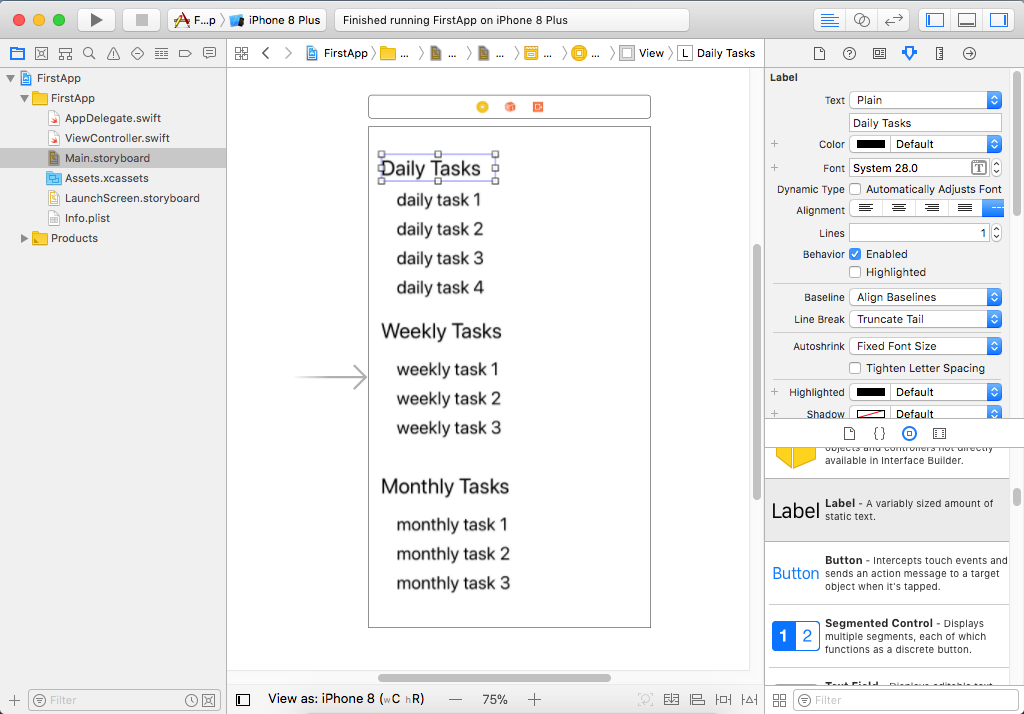The height and width of the screenshot is (714, 1024).
Task: Toggle the Debug area
Action: point(967,20)
